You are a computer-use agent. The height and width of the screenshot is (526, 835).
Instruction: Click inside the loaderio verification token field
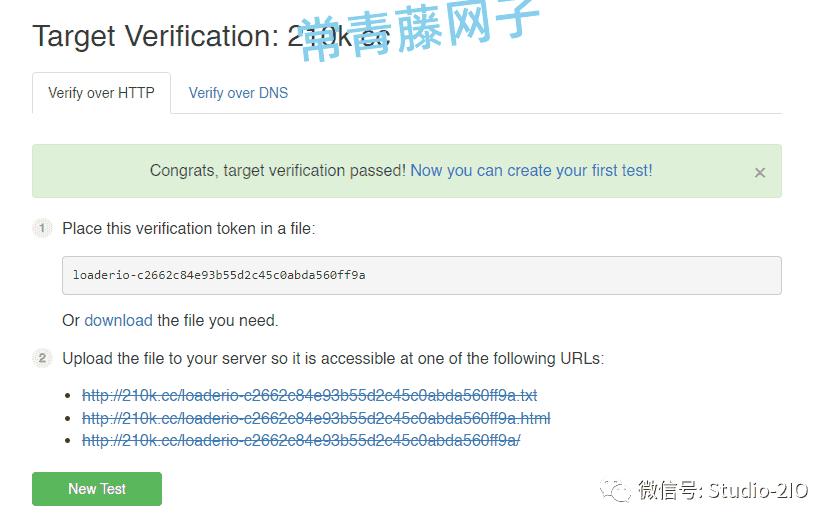click(x=421, y=275)
